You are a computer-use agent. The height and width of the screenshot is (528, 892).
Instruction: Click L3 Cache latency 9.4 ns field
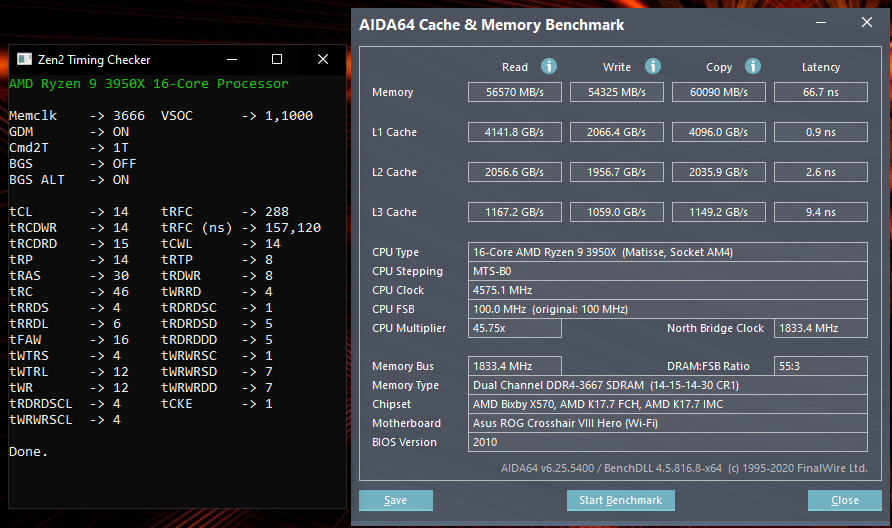point(821,212)
